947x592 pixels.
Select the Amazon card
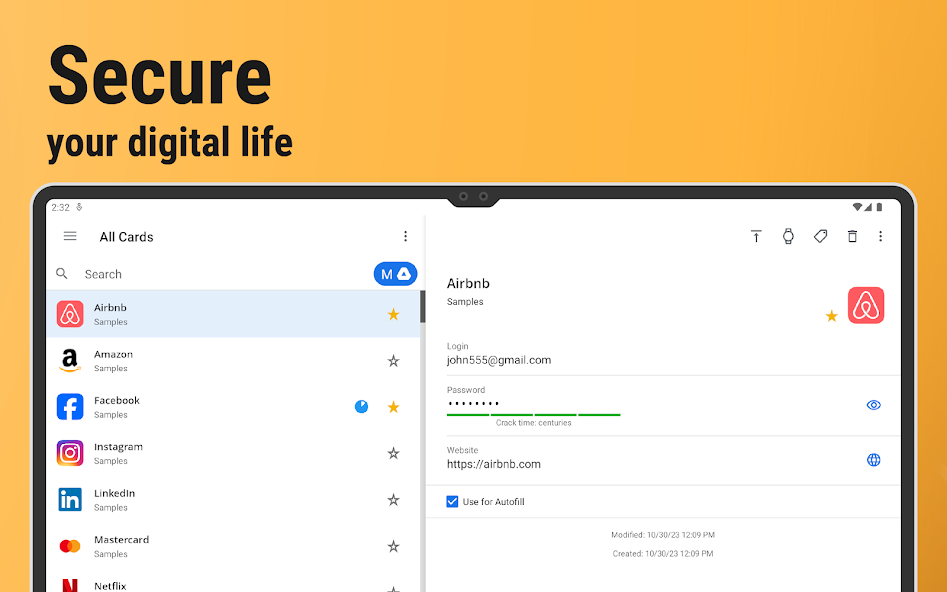pyautogui.click(x=233, y=361)
